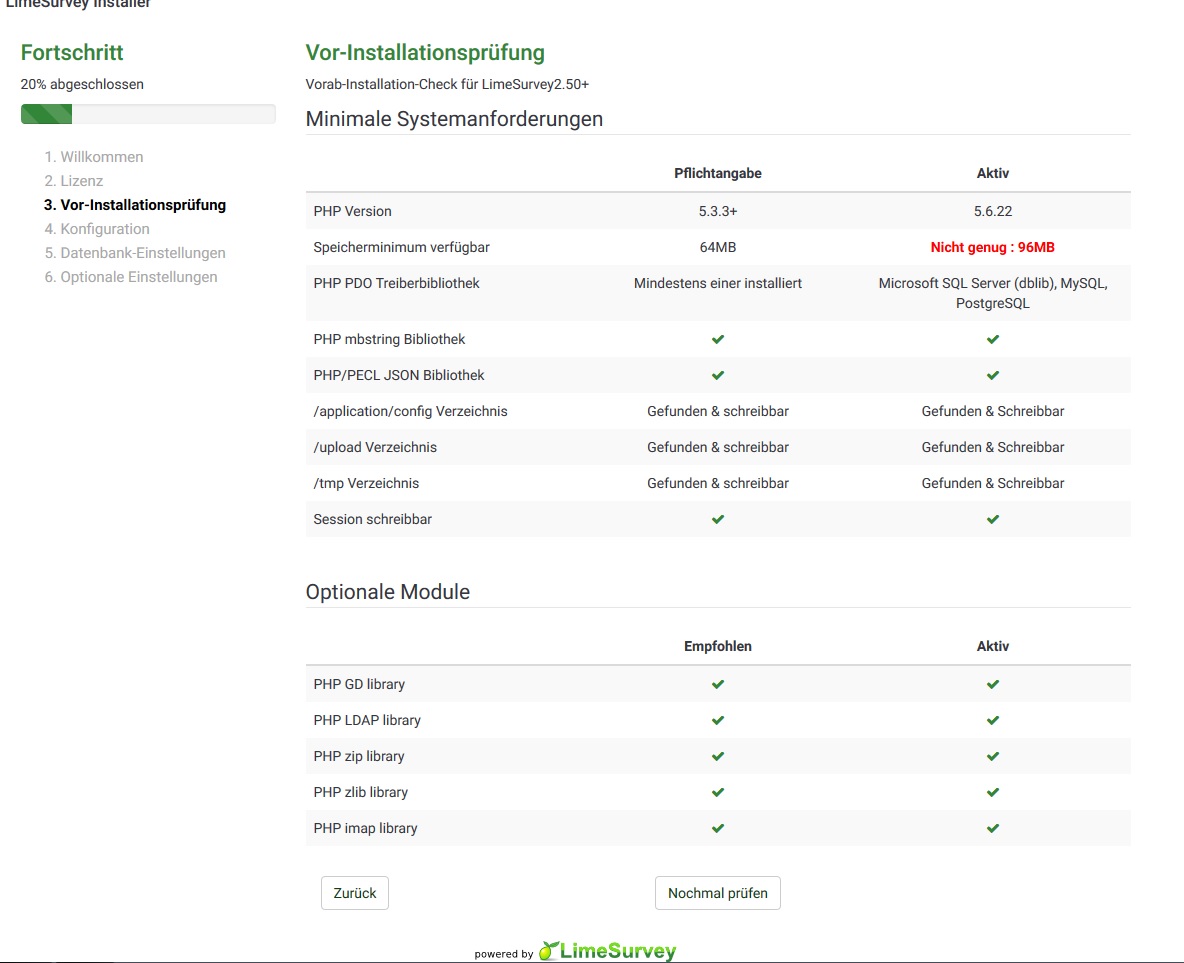Viewport: 1184px width, 963px height.
Task: Select step 3 Vor-Installationsprüfung in sidebar
Action: click(143, 205)
